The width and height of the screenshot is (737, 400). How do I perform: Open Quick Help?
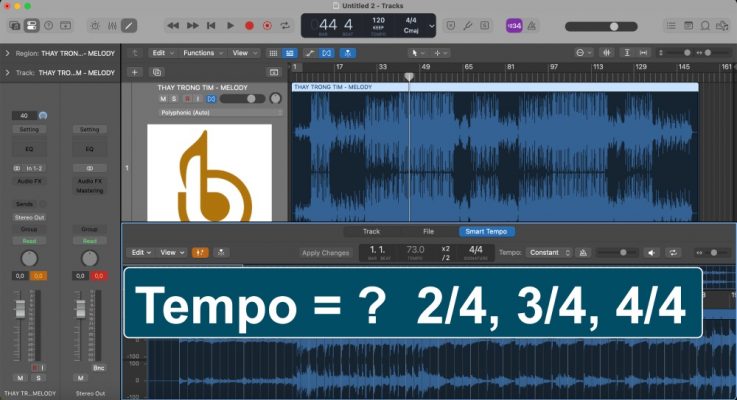[x=48, y=25]
